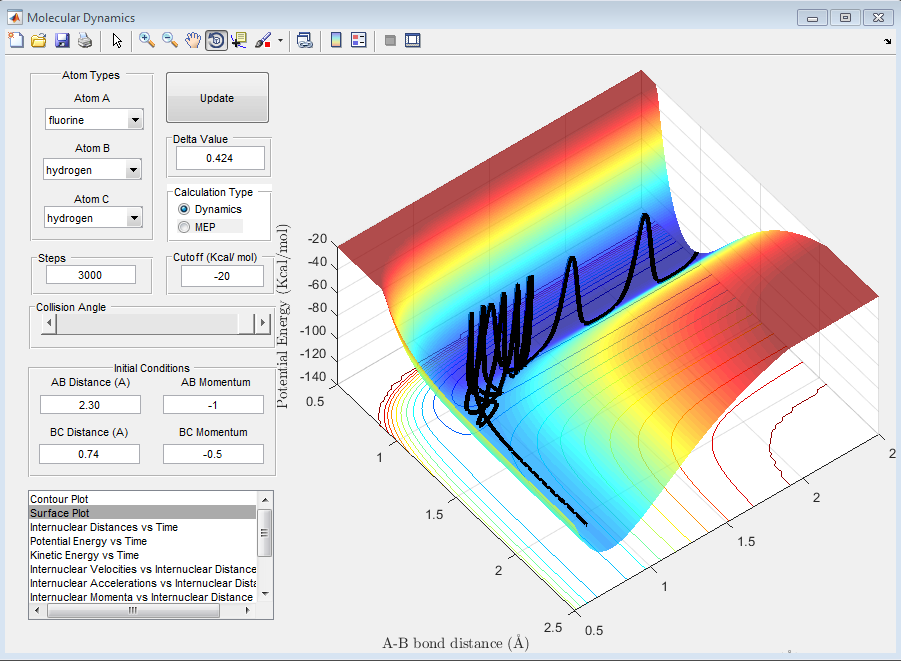The width and height of the screenshot is (901, 661).
Task: Choose Potential Energy vs Time item
Action: pyautogui.click(x=88, y=541)
